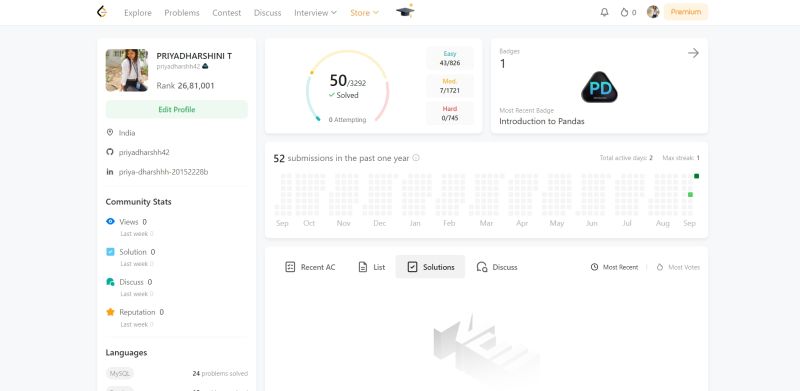Screen dimensions: 800x391
Task: Click Introduction to Pandas badge title
Action: [542, 121]
